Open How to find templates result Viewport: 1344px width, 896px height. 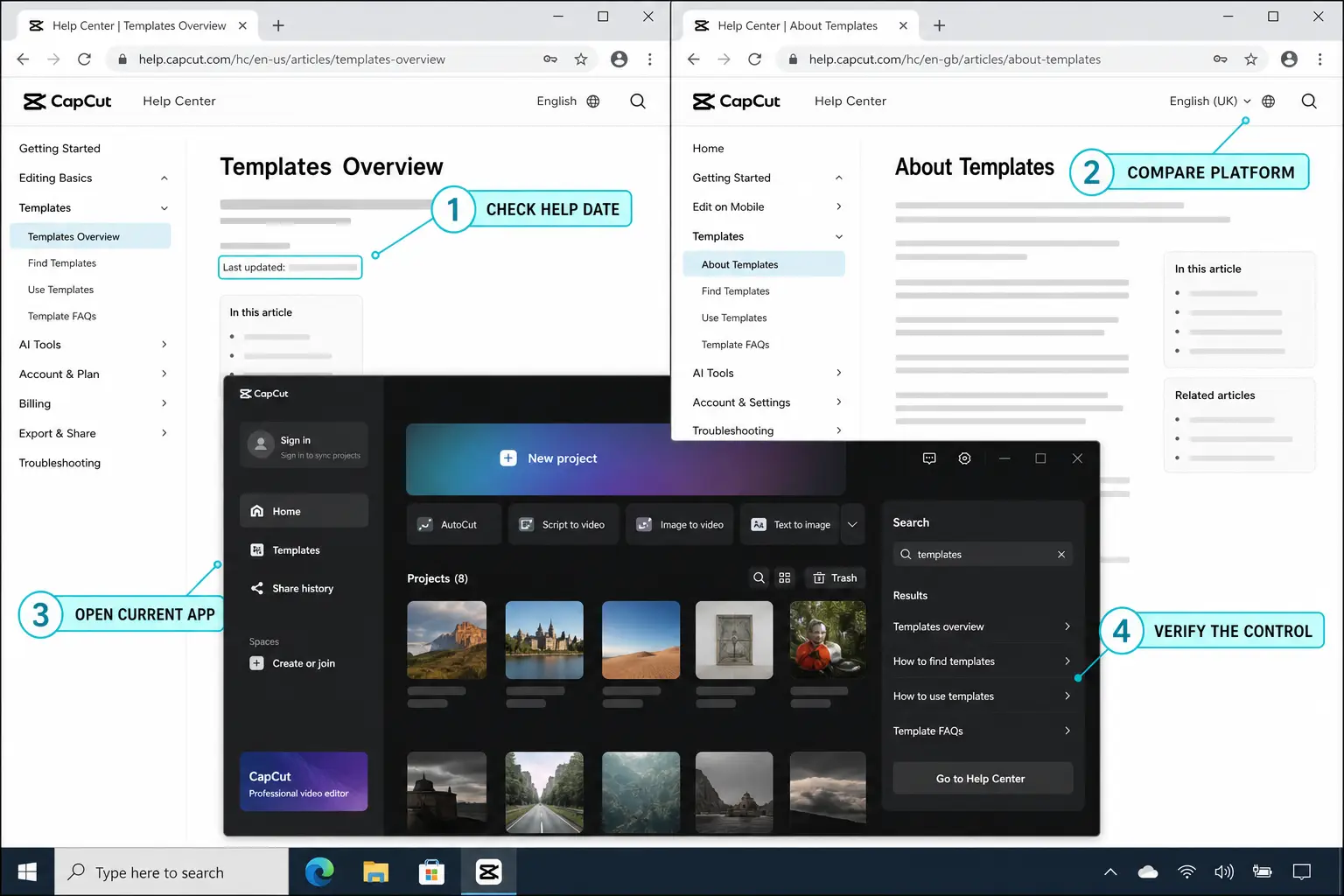(983, 661)
